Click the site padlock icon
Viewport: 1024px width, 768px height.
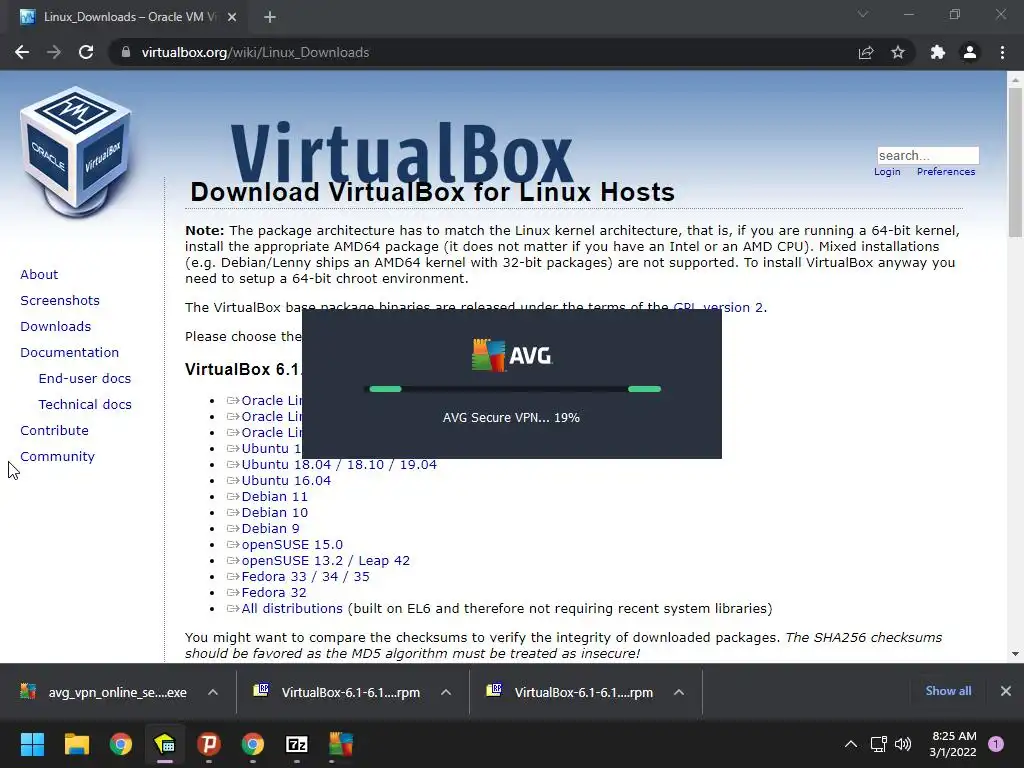click(126, 52)
